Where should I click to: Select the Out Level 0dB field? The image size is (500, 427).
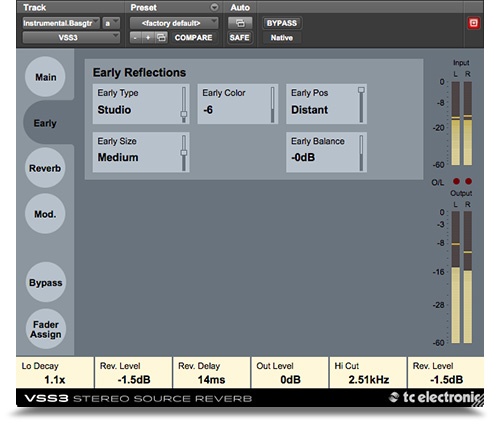(290, 373)
